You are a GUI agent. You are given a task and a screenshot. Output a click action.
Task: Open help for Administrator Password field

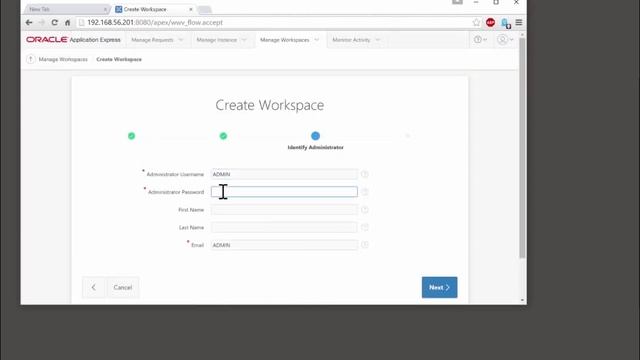tap(364, 192)
